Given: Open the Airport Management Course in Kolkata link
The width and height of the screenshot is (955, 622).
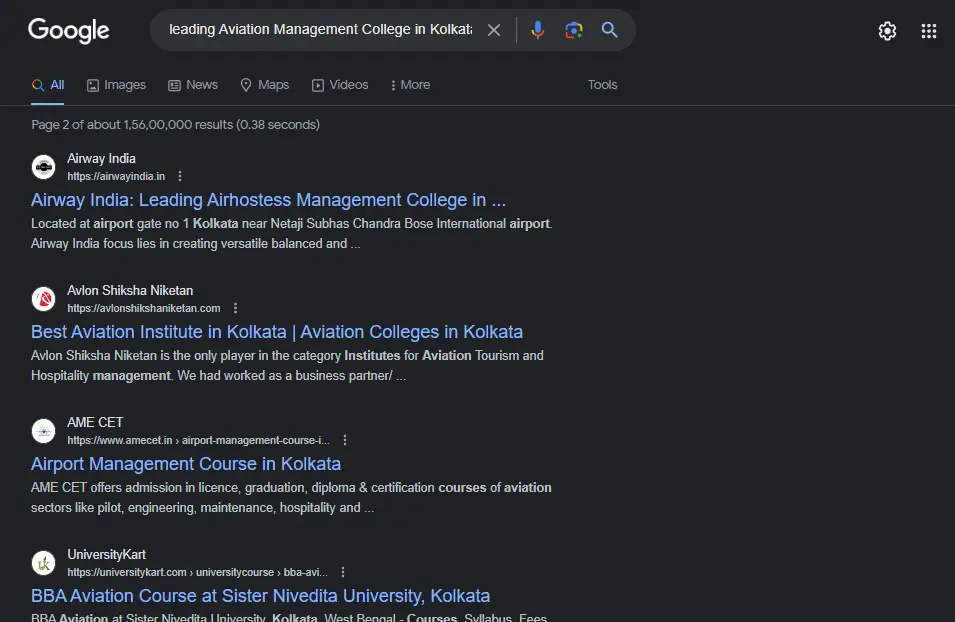Looking at the screenshot, I should tap(186, 464).
